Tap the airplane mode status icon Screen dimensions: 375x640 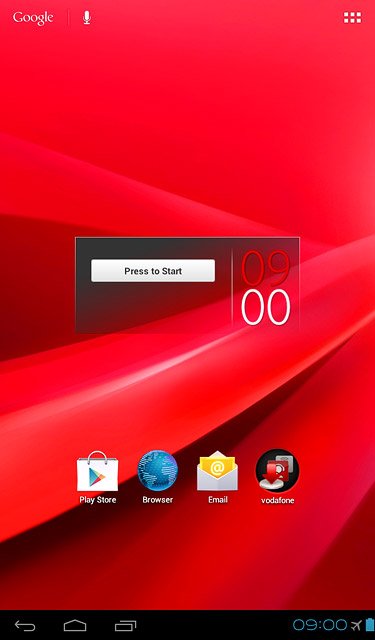click(356, 625)
